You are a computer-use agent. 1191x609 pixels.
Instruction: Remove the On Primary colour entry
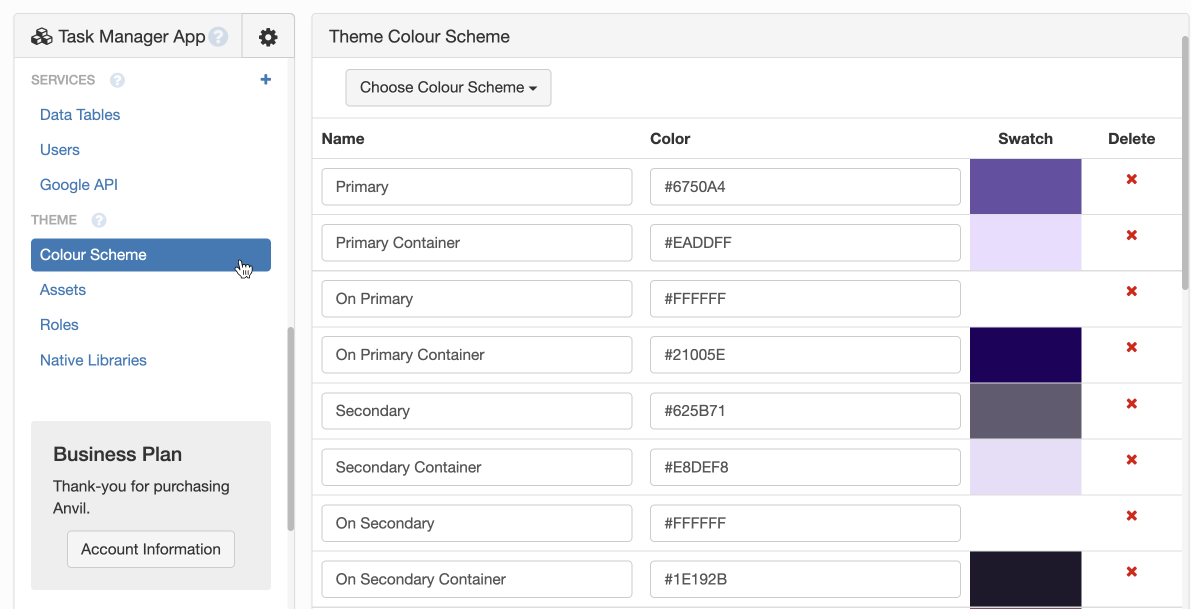1131,292
